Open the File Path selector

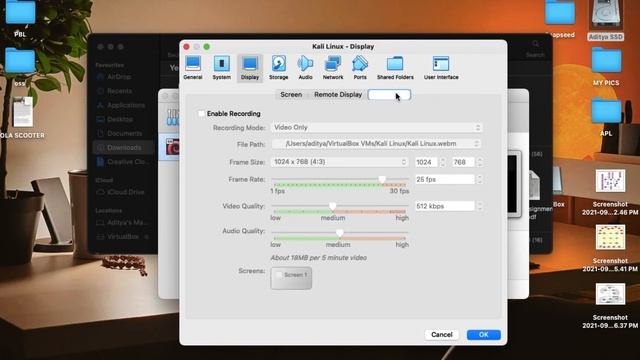(376, 144)
